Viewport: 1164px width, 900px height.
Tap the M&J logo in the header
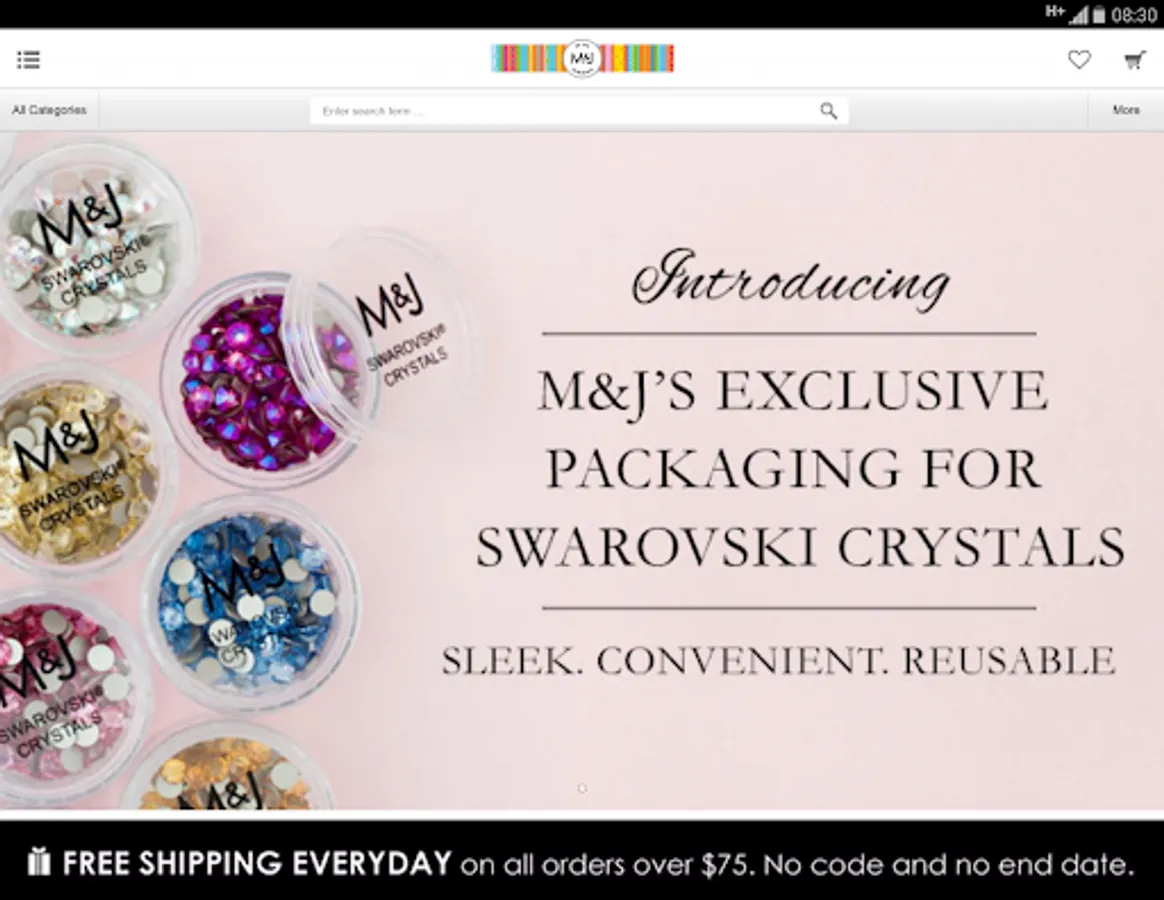[x=583, y=58]
